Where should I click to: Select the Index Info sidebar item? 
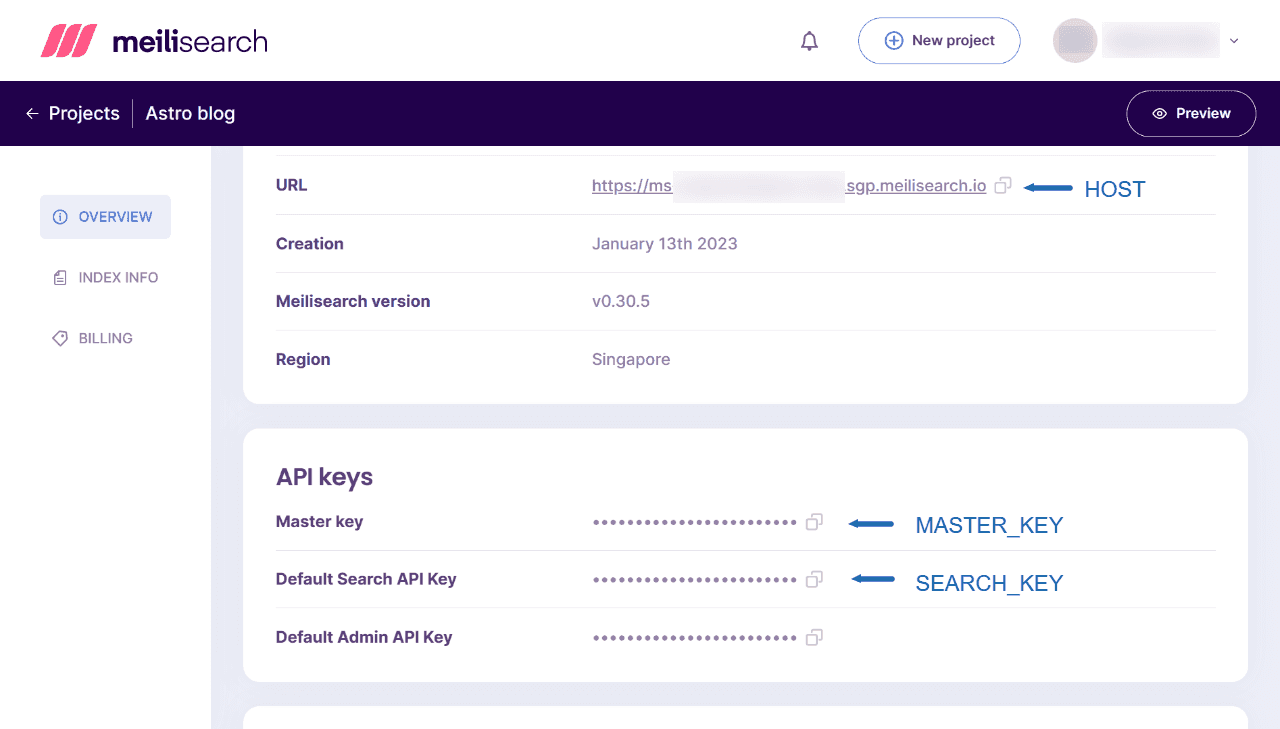coord(105,277)
